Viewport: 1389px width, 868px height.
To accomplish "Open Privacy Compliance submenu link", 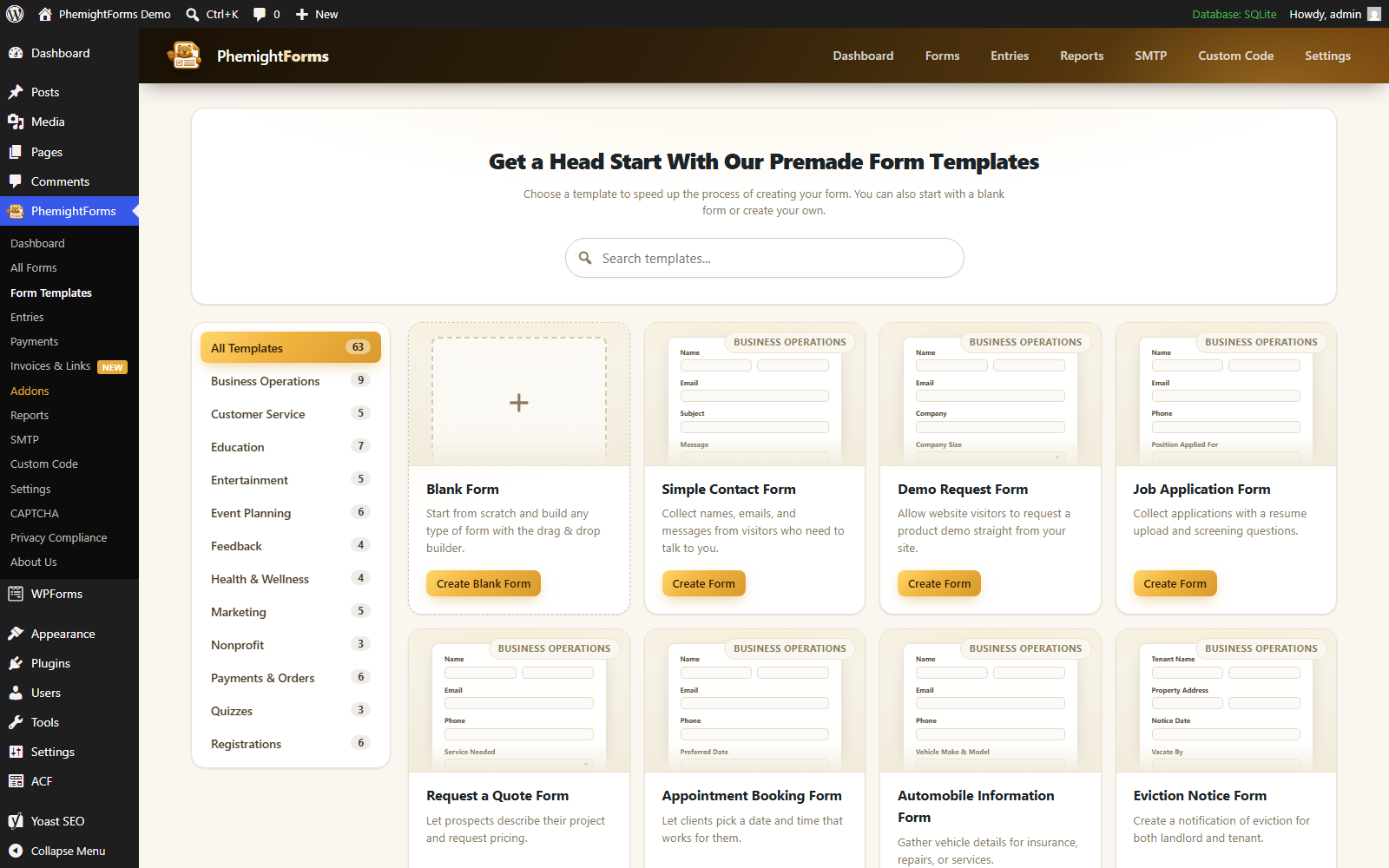I will pyautogui.click(x=59, y=537).
